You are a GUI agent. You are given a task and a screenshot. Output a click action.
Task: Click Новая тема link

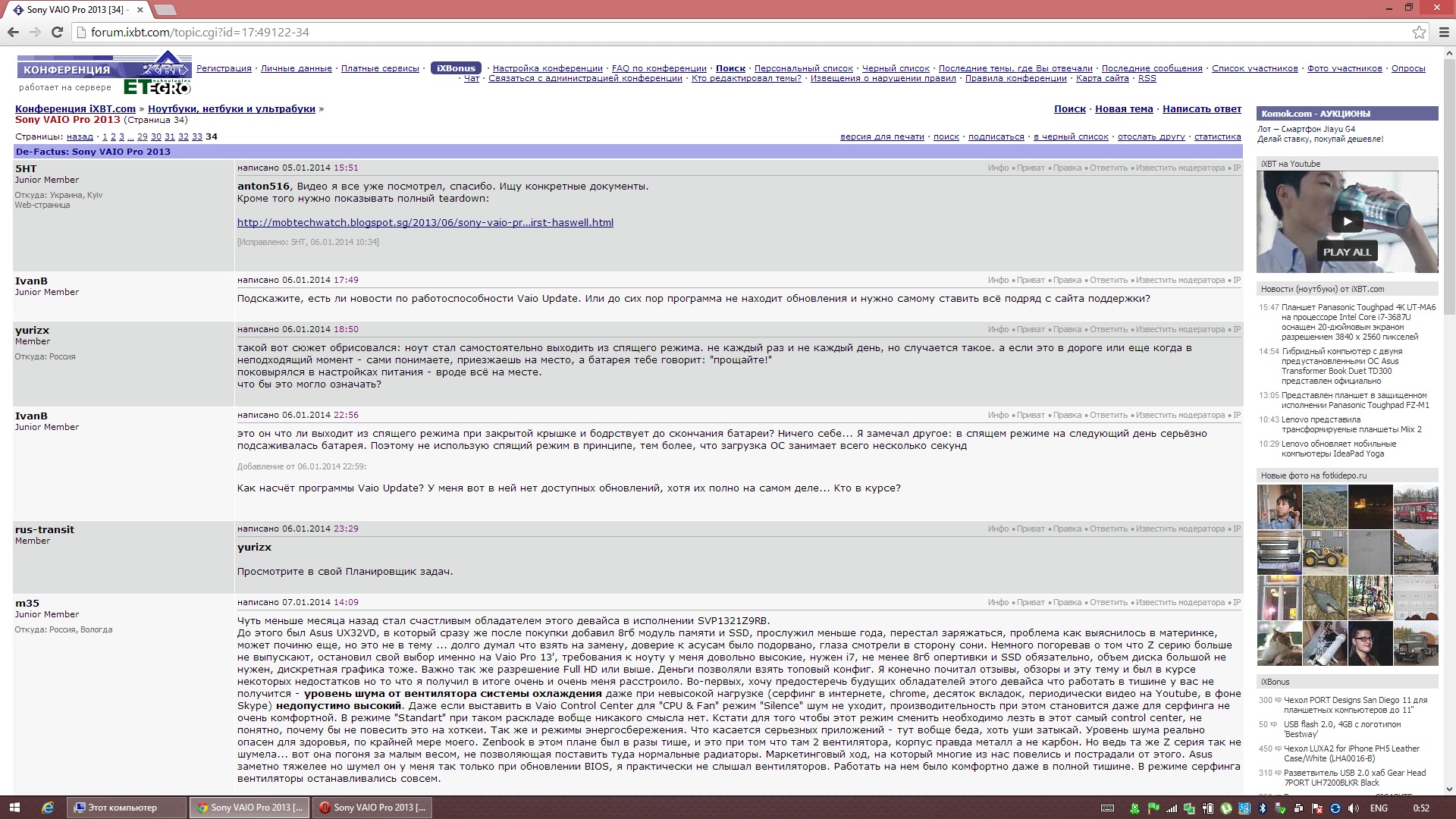click(1124, 109)
